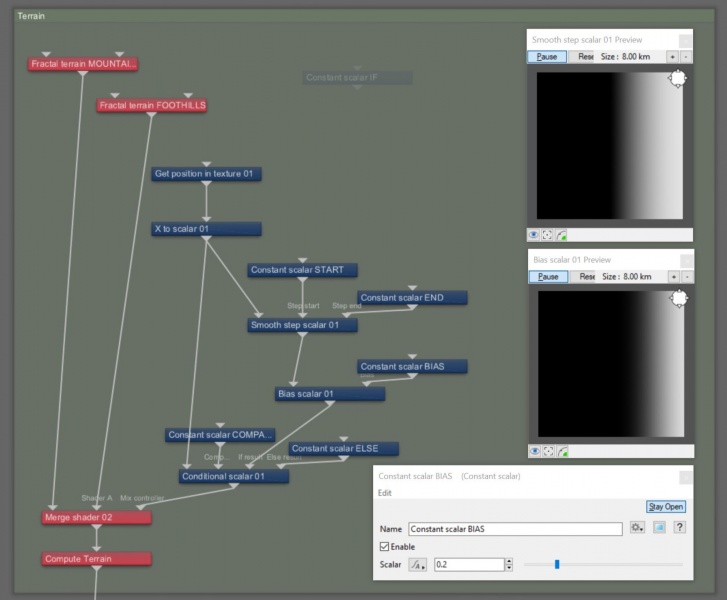This screenshot has width=727, height=600.
Task: Toggle eye icon in Bias scalar preview
Action: pos(535,451)
